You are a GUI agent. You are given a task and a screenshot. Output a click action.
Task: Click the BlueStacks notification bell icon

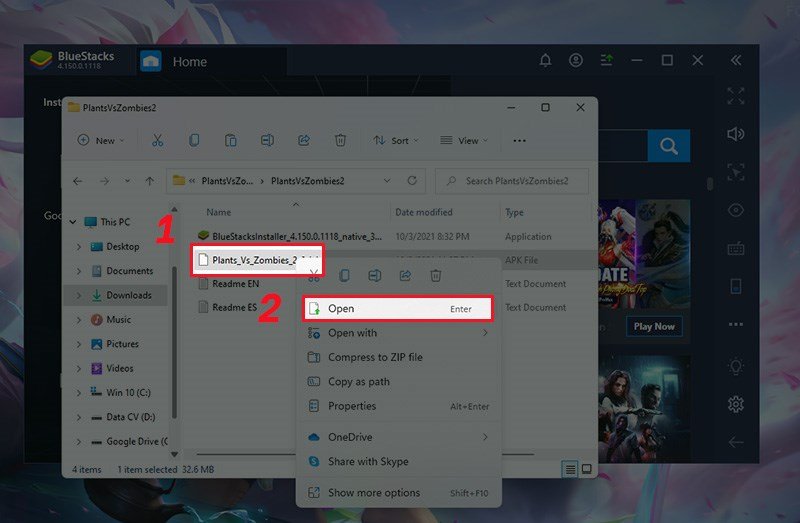click(545, 60)
